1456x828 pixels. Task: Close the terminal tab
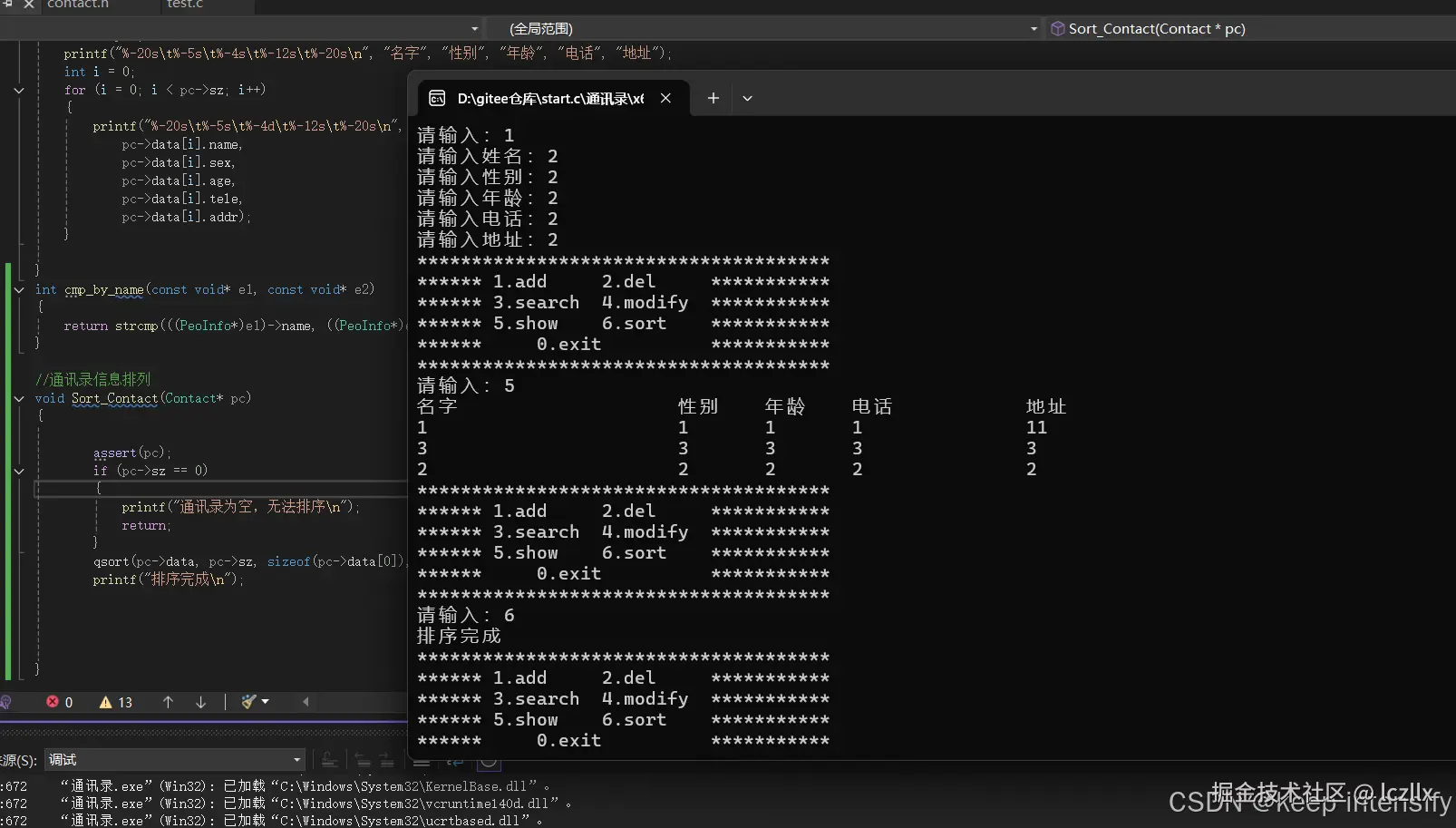[x=665, y=98]
